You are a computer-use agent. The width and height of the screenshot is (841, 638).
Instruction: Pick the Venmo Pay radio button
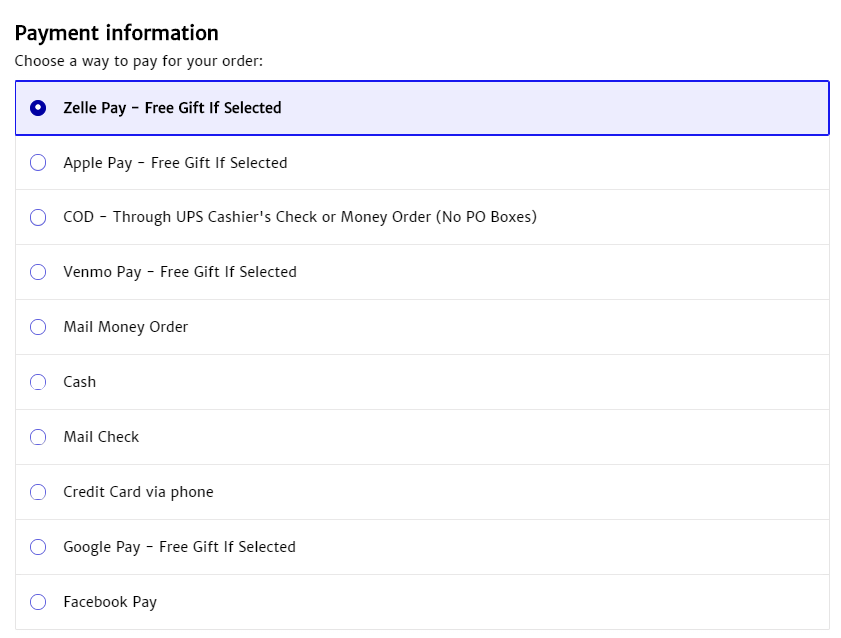[38, 272]
